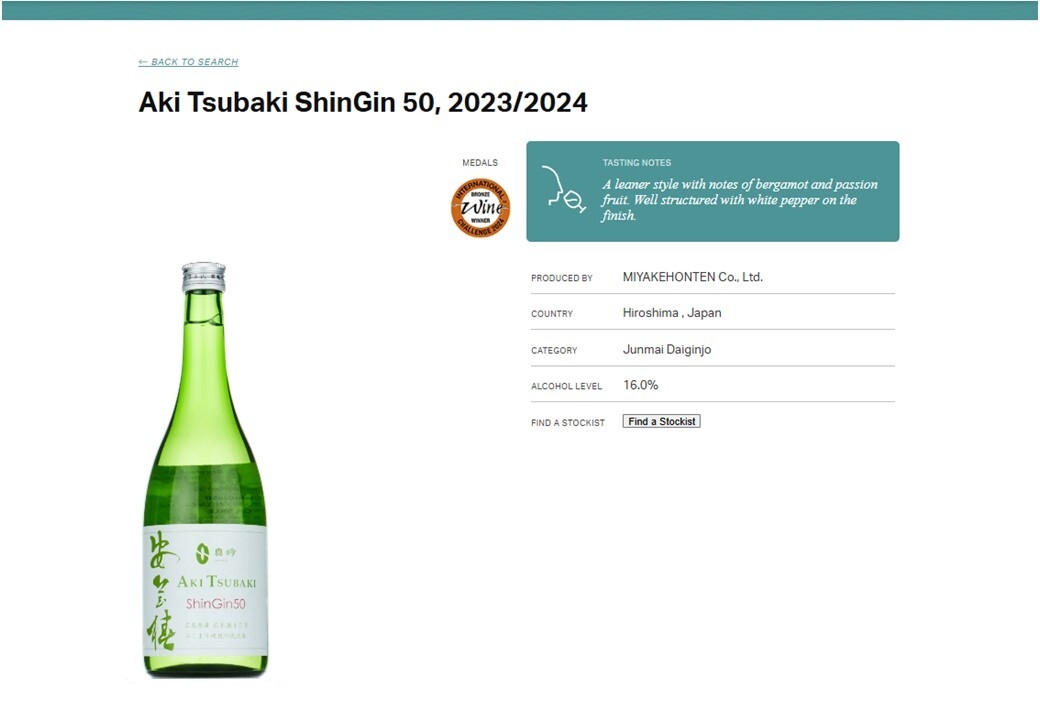Click the Tasting Notes heading
The width and height of the screenshot is (1040, 720).
(637, 162)
